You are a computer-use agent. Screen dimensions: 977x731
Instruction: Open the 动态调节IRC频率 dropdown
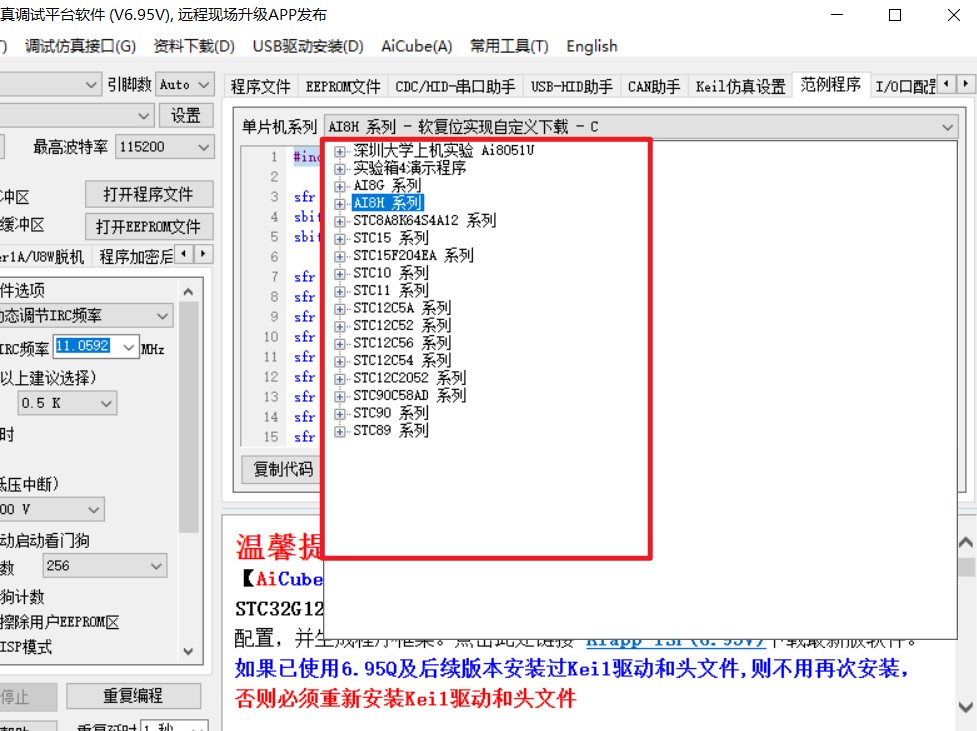[163, 316]
